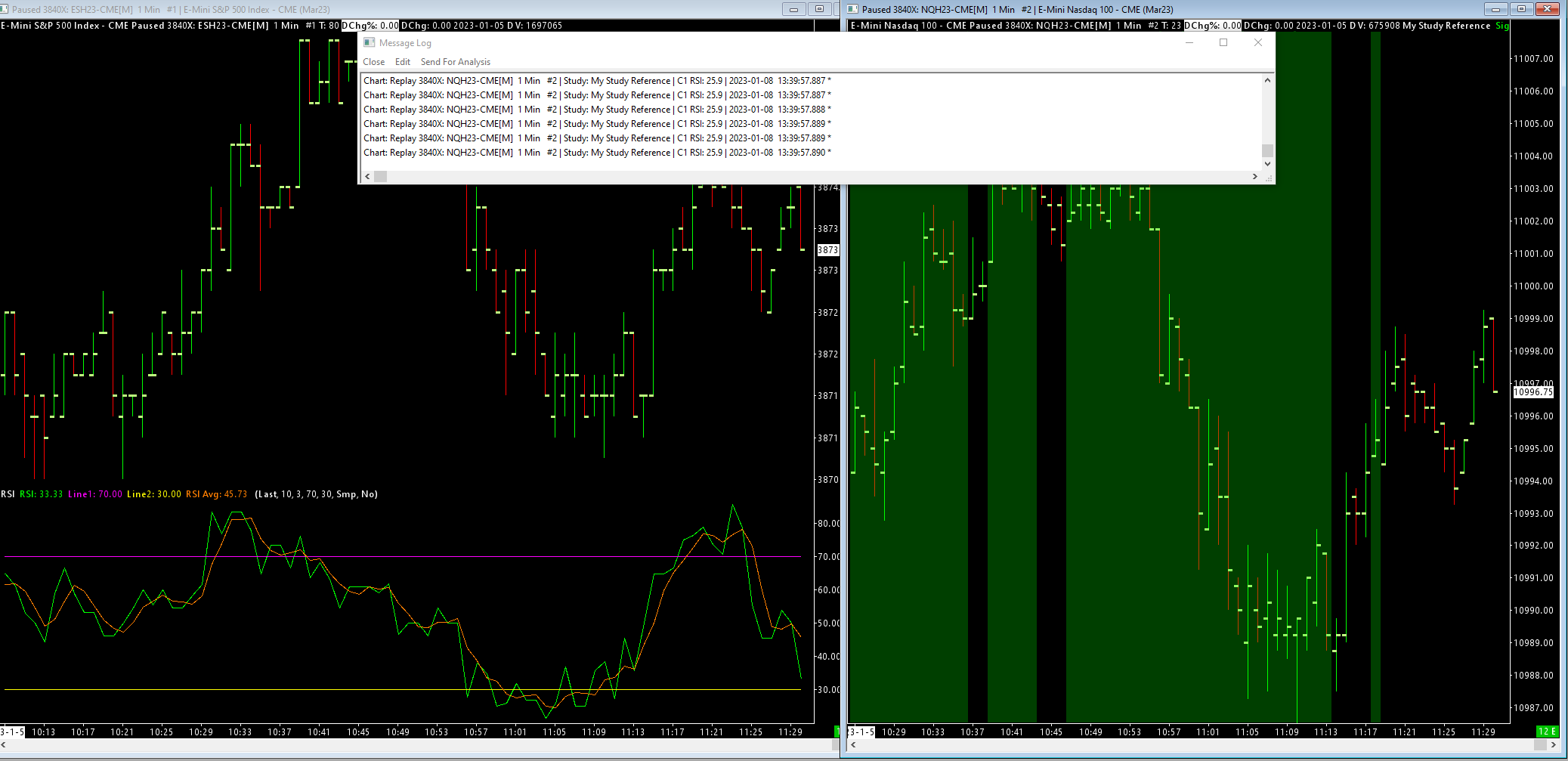Click the 'RSI: 33.33' study value

[x=42, y=494]
